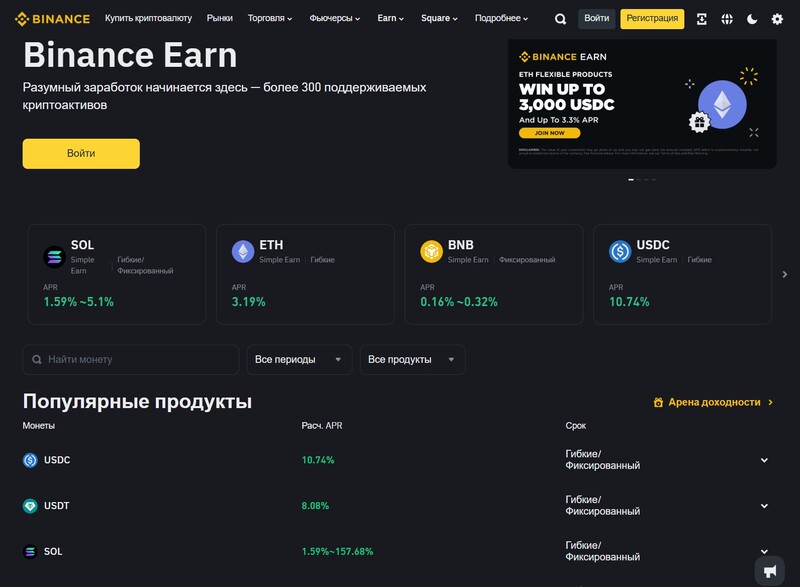Click WIN UP TO 3,000 USDC banner text
This screenshot has height=587, width=800.
click(566, 97)
